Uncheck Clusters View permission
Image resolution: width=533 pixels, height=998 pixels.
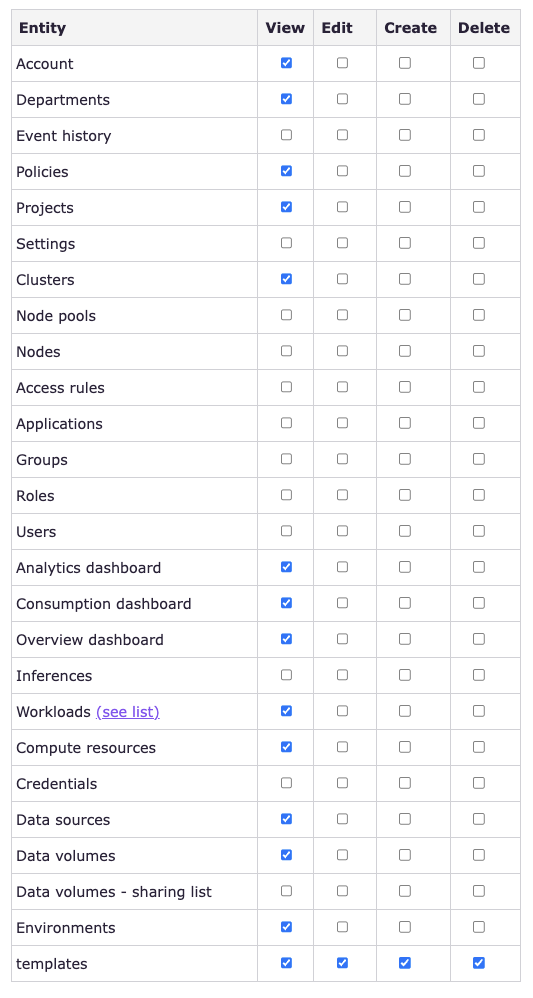pos(286,279)
